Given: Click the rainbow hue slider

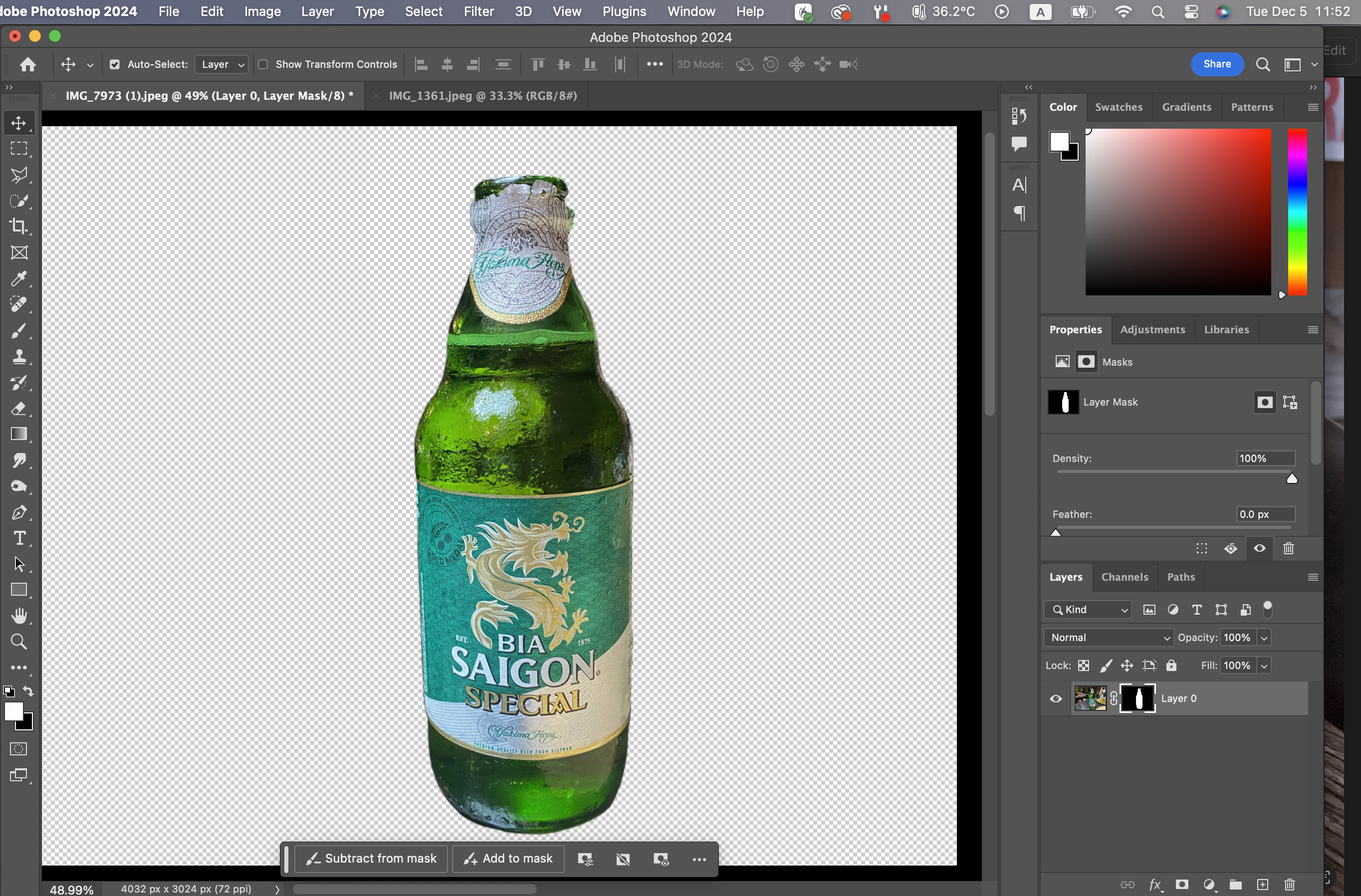Looking at the screenshot, I should coord(1297,212).
